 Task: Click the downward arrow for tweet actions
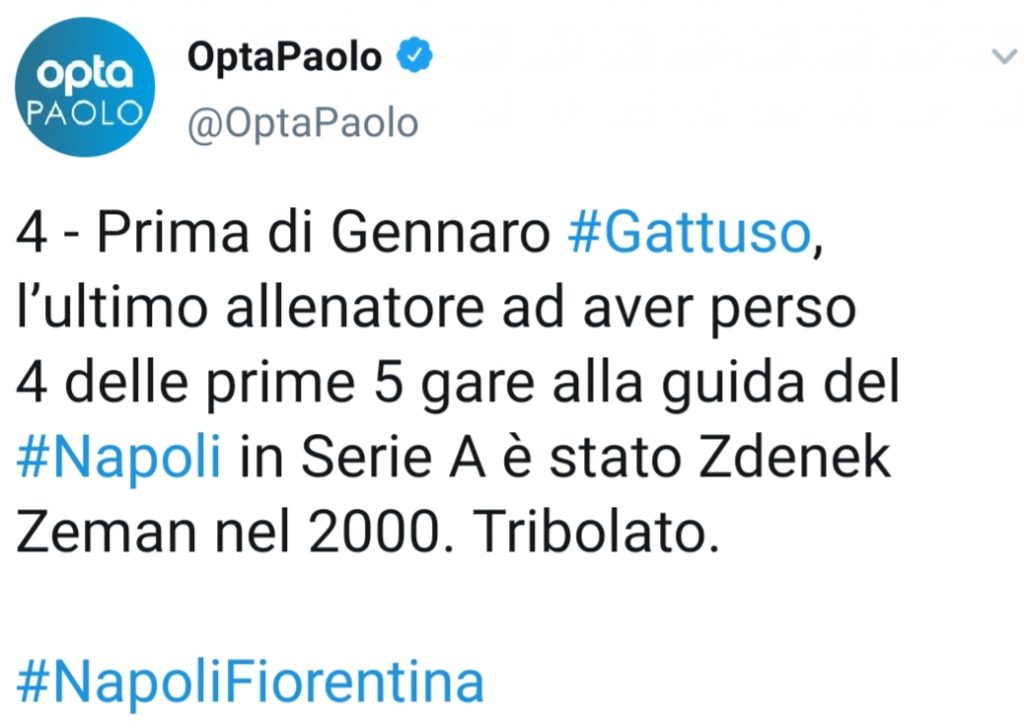(x=1005, y=57)
